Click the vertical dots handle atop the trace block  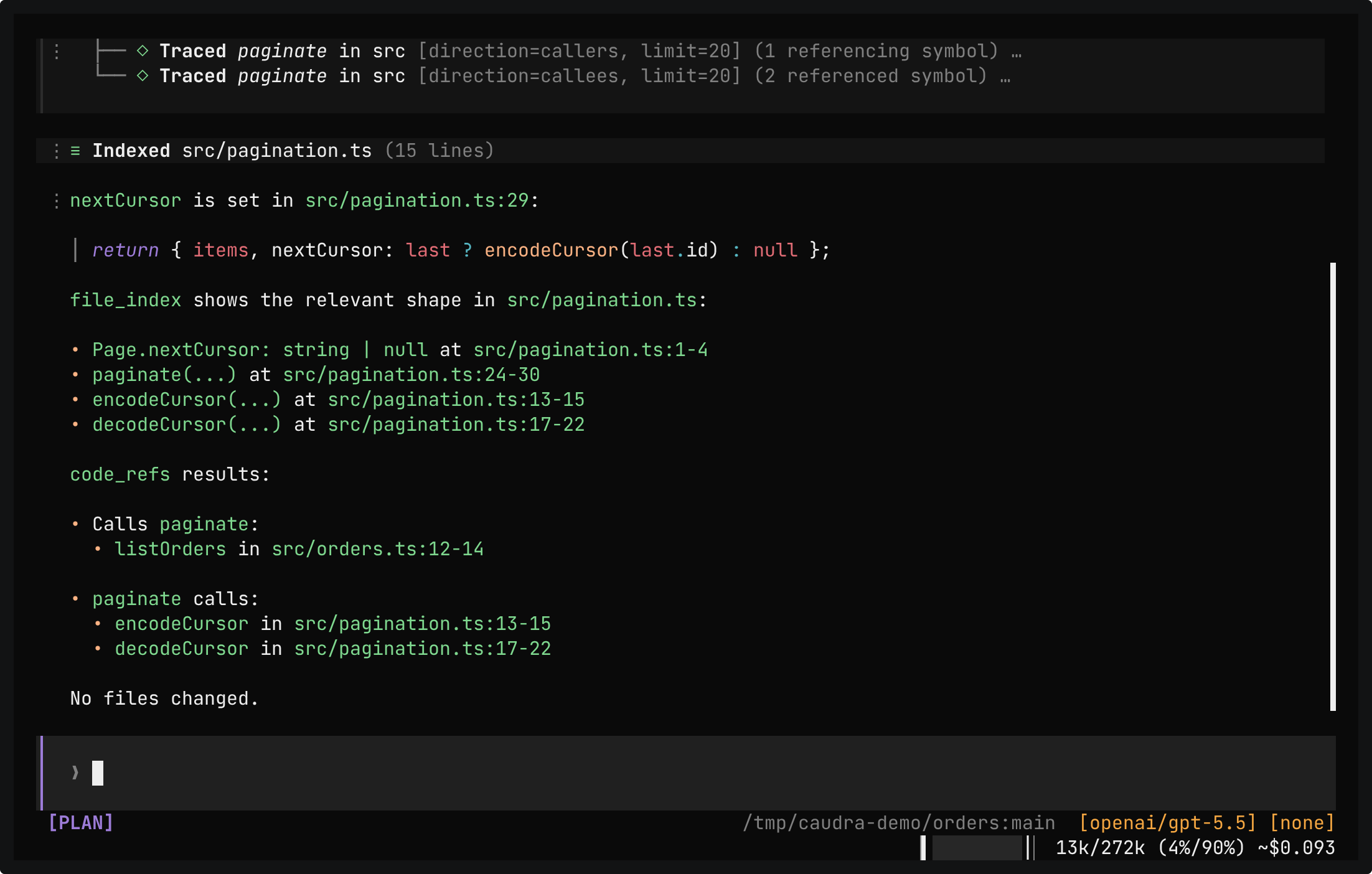pos(57,51)
